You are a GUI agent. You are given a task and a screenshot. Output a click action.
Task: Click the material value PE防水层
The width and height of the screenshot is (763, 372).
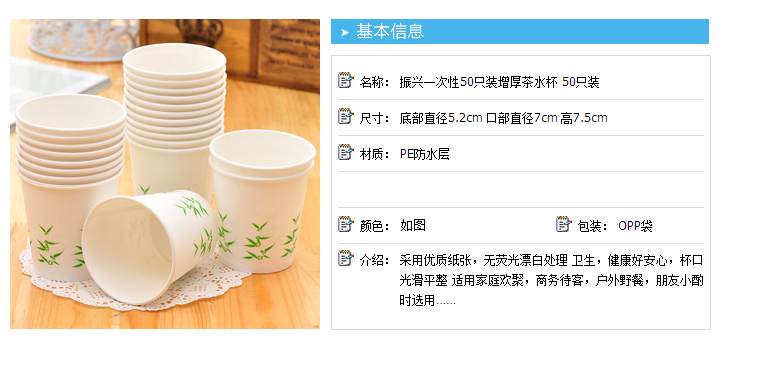click(x=424, y=154)
